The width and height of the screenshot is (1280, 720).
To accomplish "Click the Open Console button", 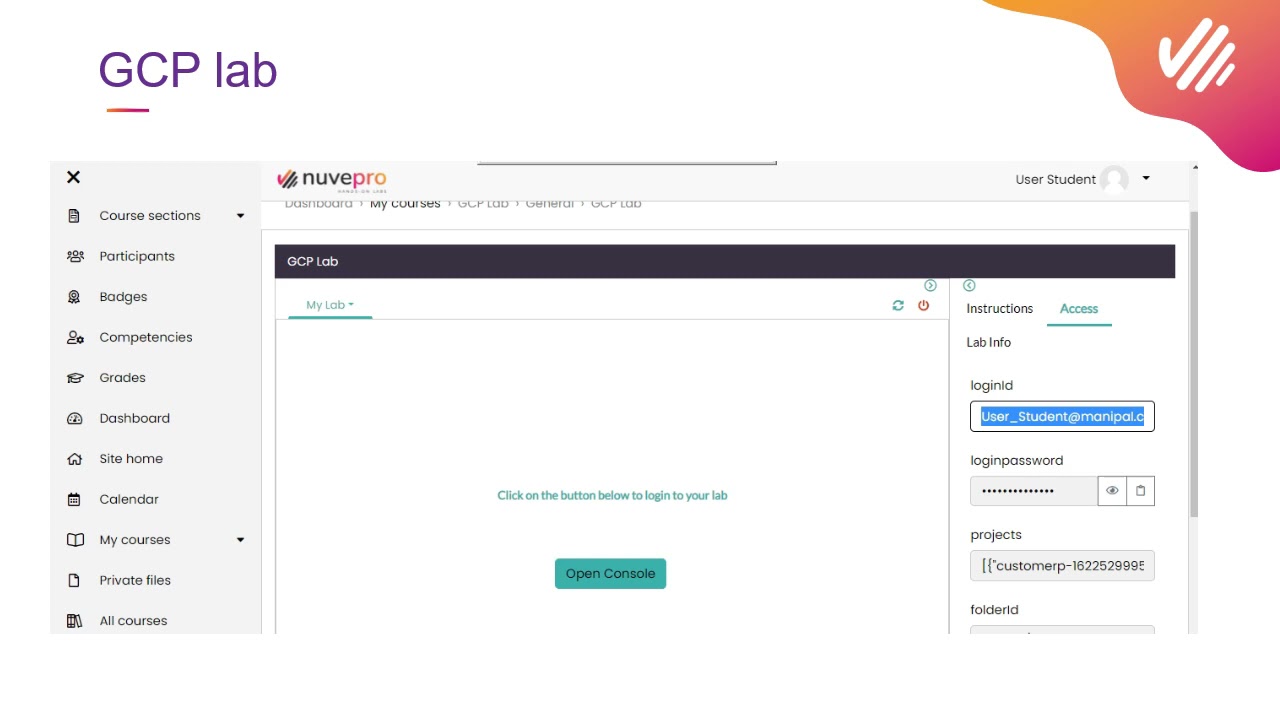I will [610, 574].
